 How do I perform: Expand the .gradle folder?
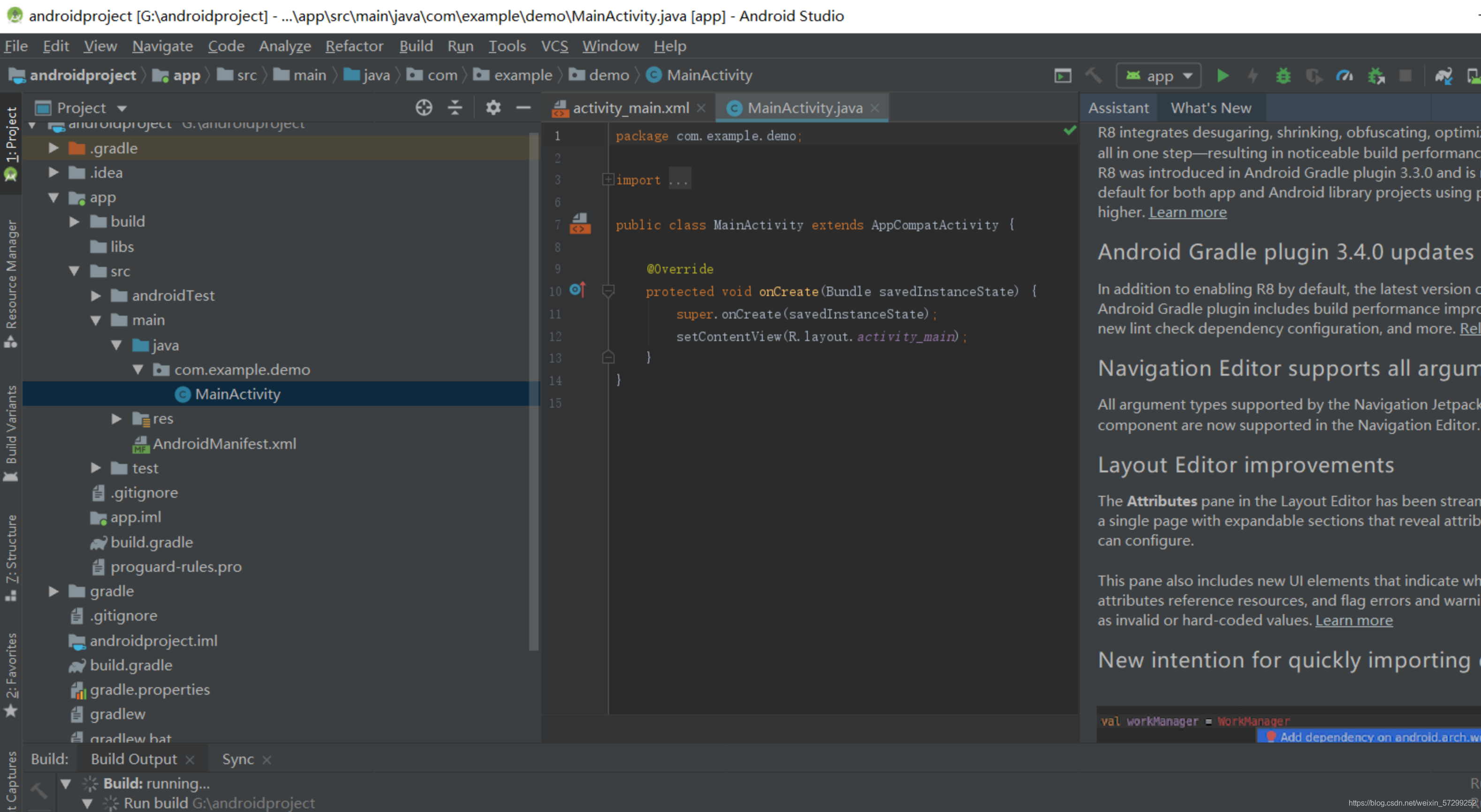tap(53, 148)
